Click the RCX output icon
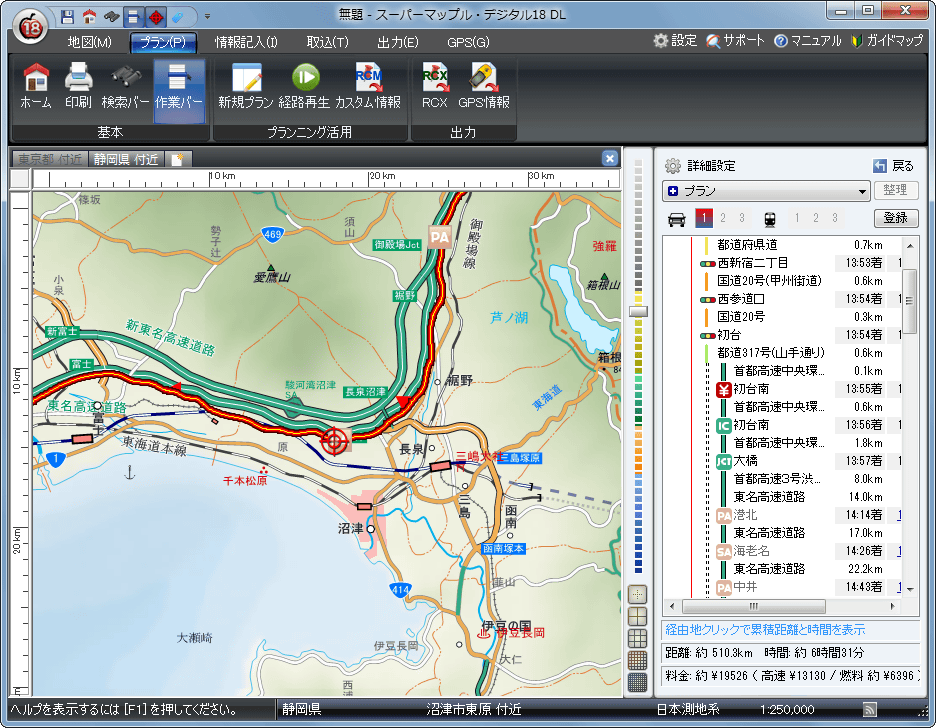Viewport: 936px width, 728px height. click(434, 86)
